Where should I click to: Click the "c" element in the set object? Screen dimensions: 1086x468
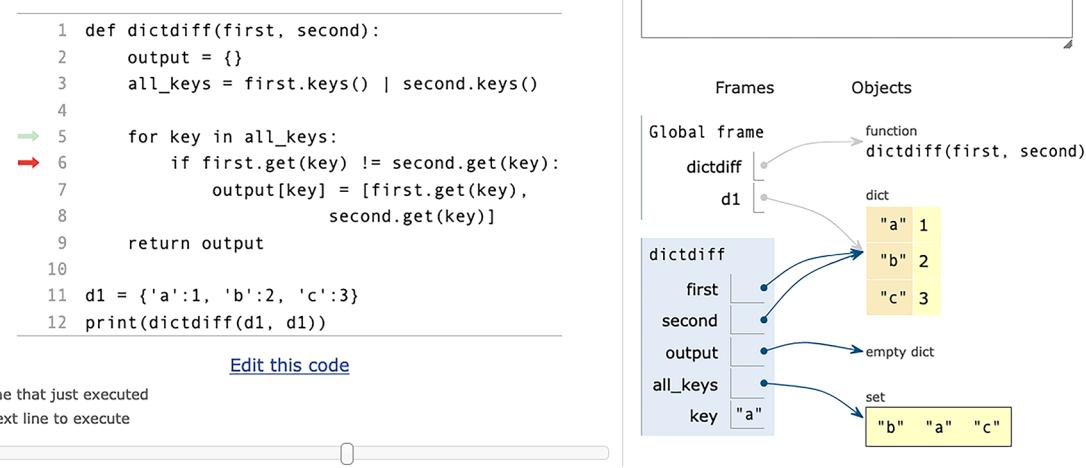click(985, 427)
